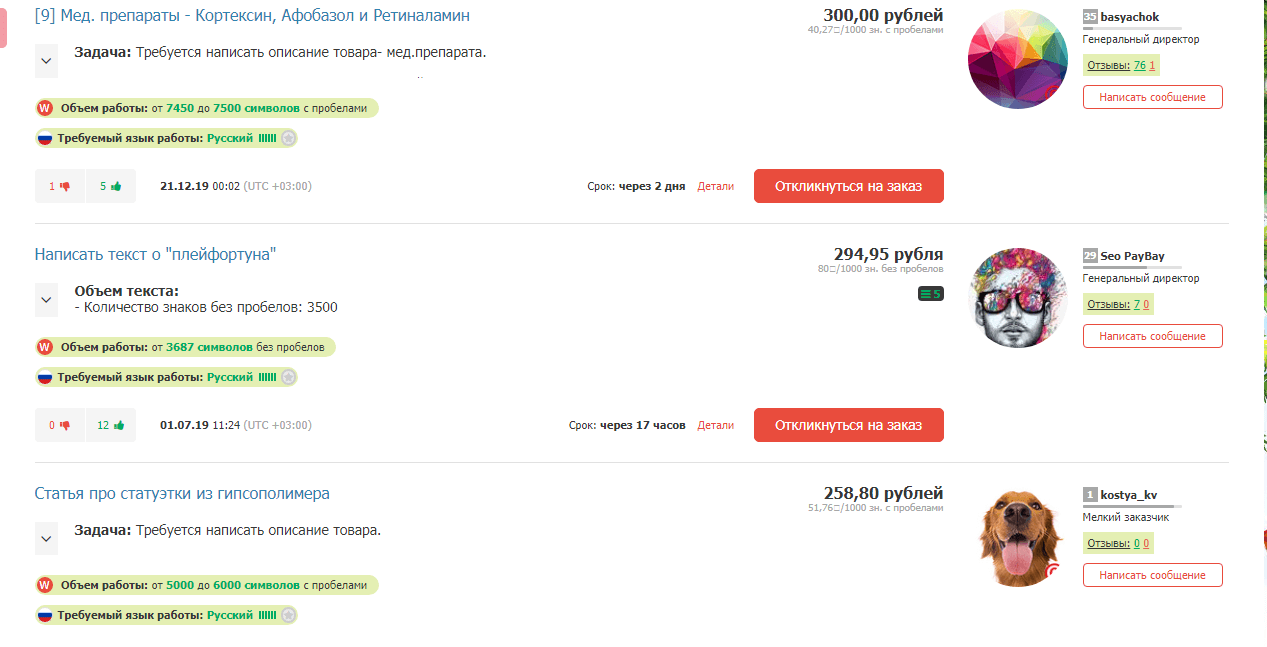Viewport: 1267px width, 647px height.
Task: Respond to the Кортексин order
Action: [x=848, y=186]
